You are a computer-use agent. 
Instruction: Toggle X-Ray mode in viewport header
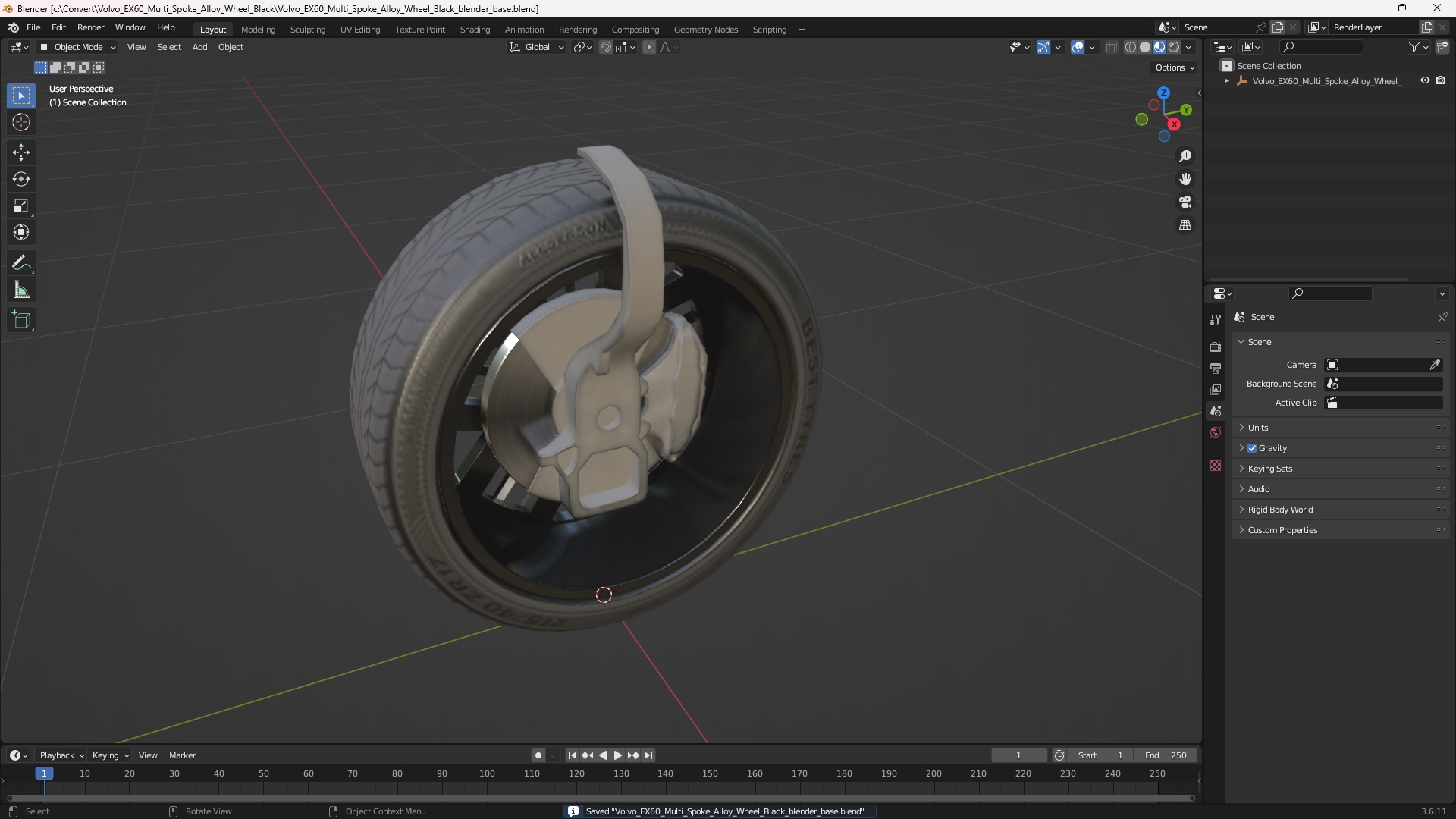click(x=1112, y=47)
